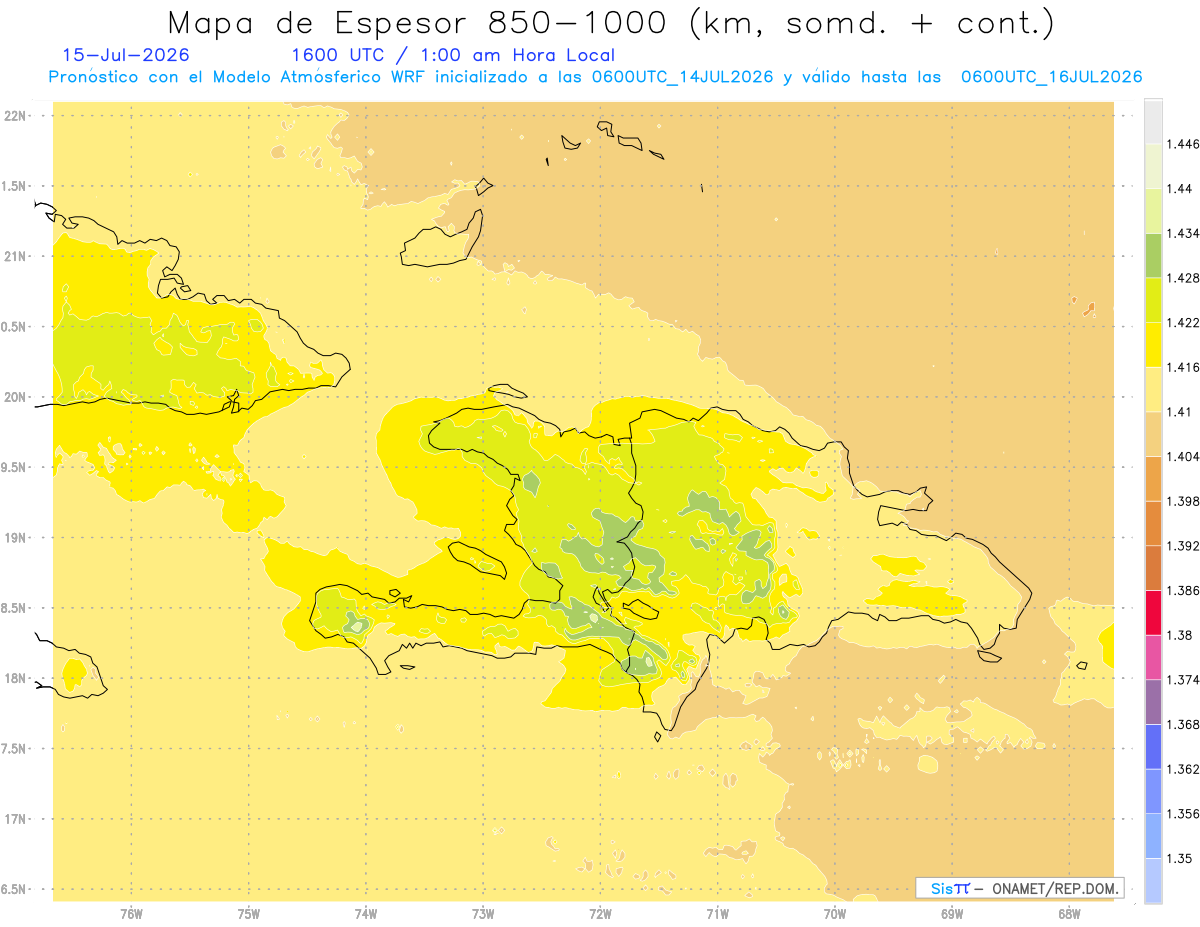Click the '72W' longitude label
1200x927 pixels.
point(600,913)
